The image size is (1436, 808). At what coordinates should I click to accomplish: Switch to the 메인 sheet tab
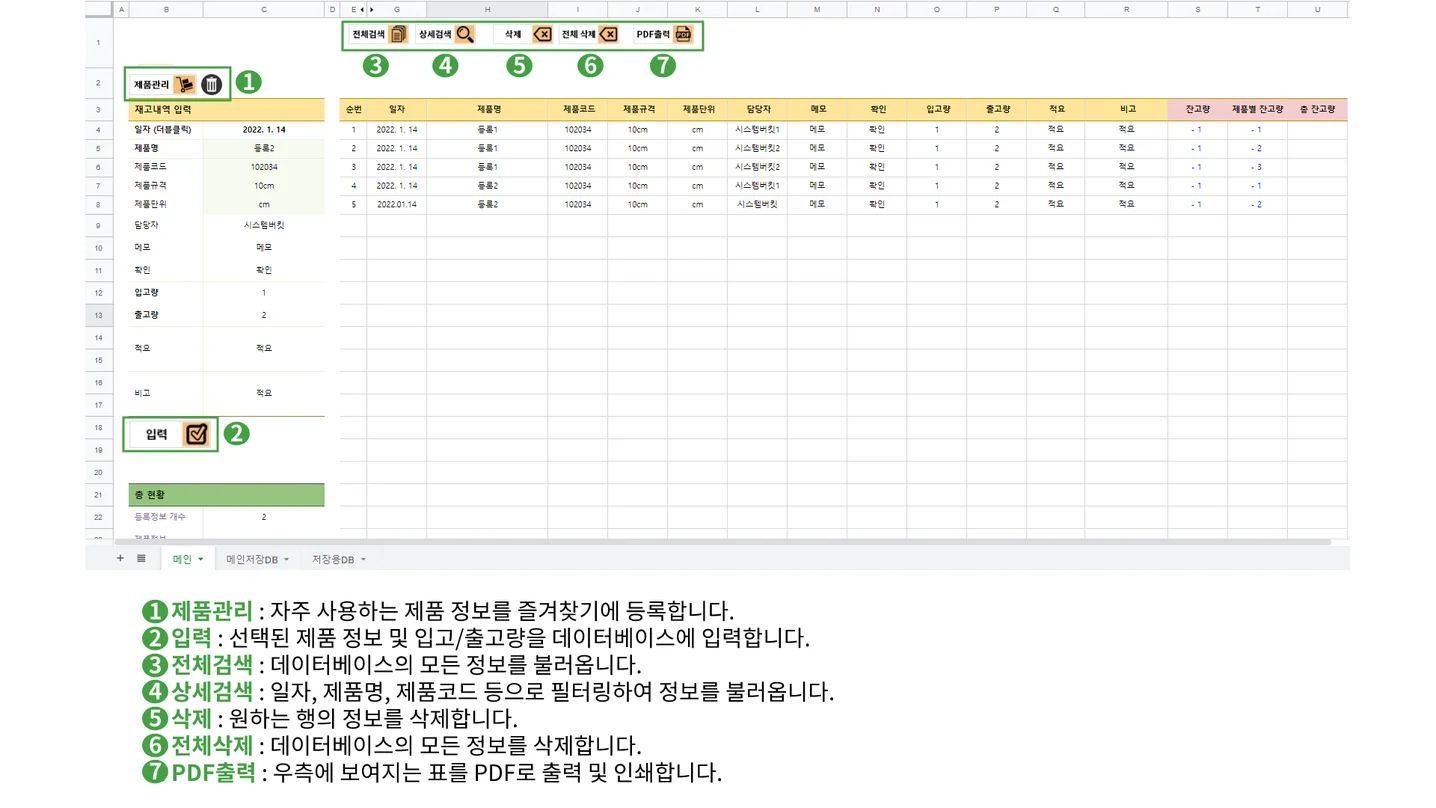coord(187,559)
